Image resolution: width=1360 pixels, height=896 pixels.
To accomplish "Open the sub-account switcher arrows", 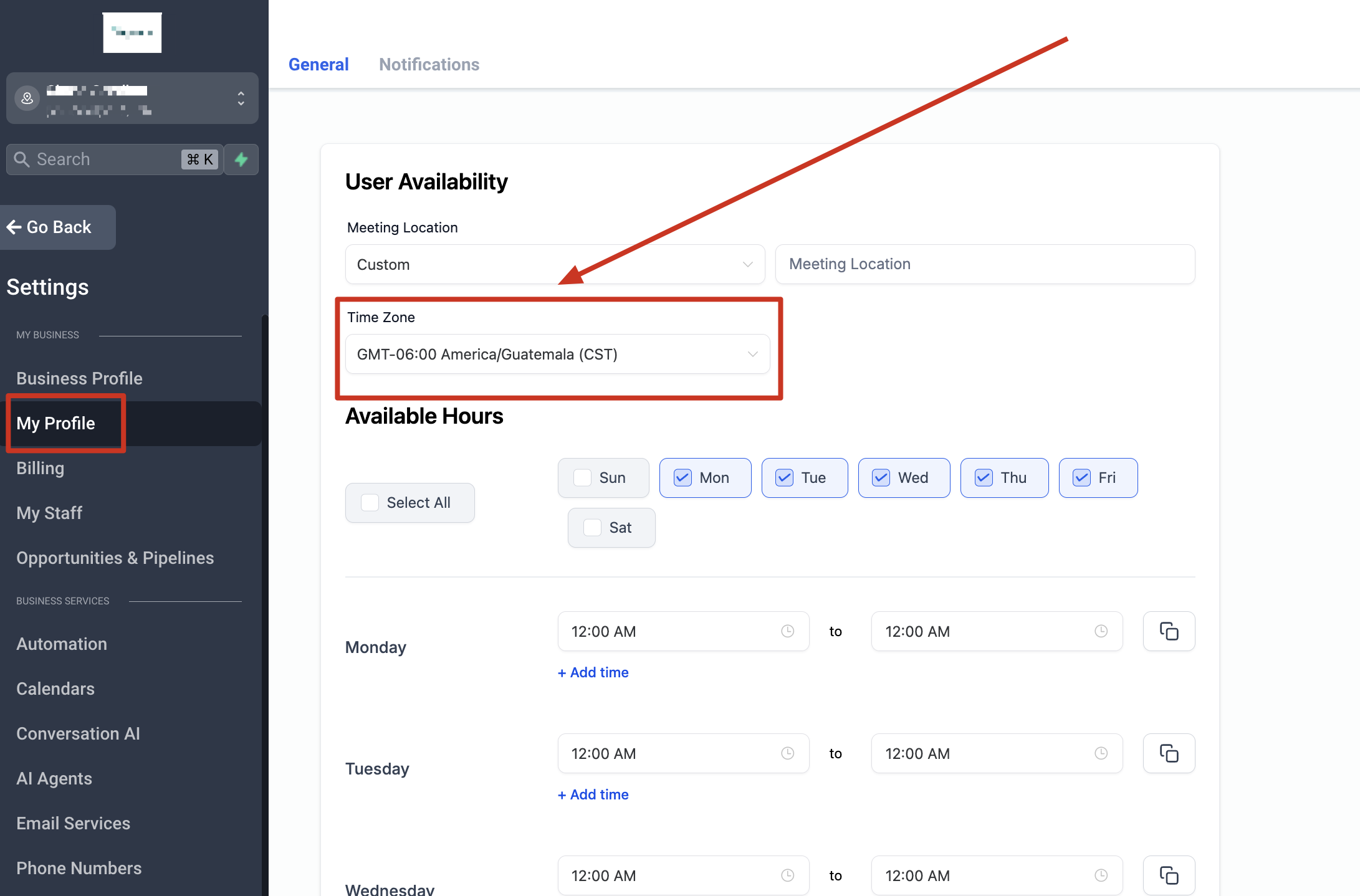I will tap(241, 98).
